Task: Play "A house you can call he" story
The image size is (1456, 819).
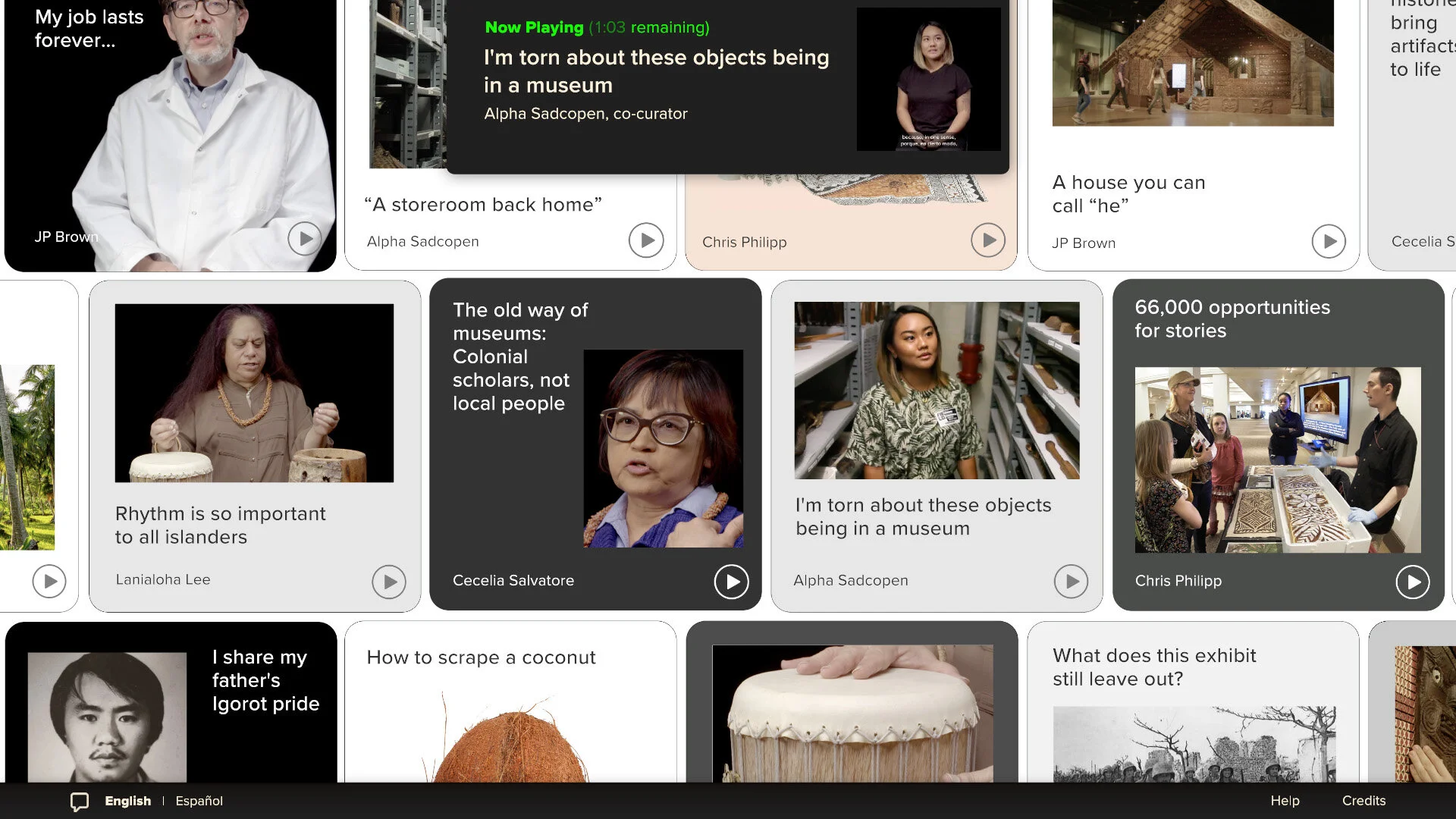Action: (x=1329, y=241)
